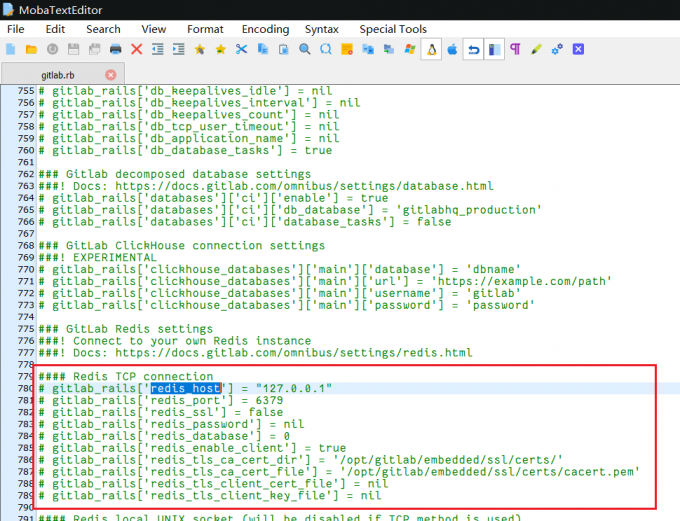680x521 pixels.
Task: Click the Save As icon
Action: (x=95, y=49)
